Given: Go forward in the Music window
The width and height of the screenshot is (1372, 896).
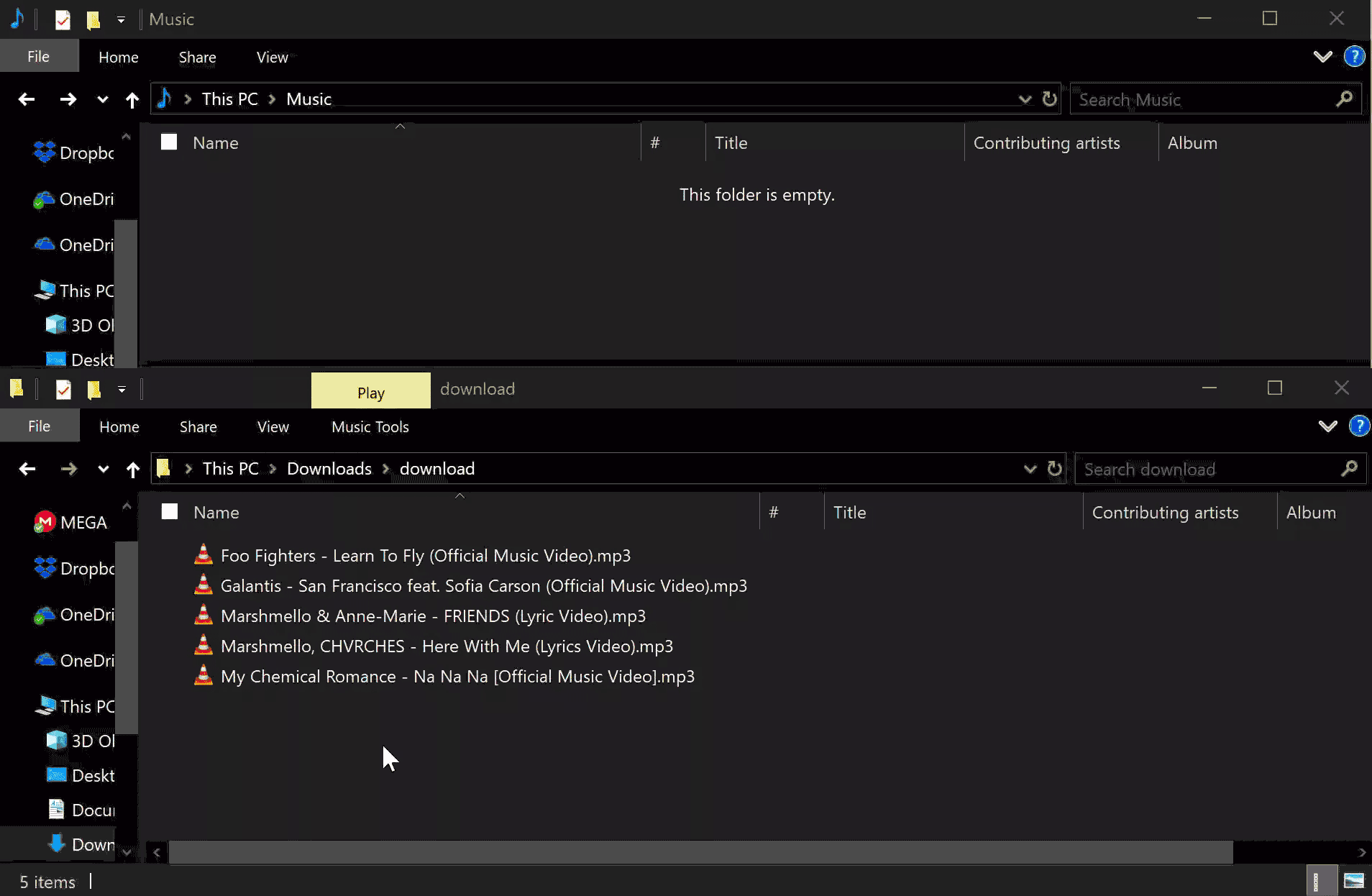Looking at the screenshot, I should click(68, 99).
